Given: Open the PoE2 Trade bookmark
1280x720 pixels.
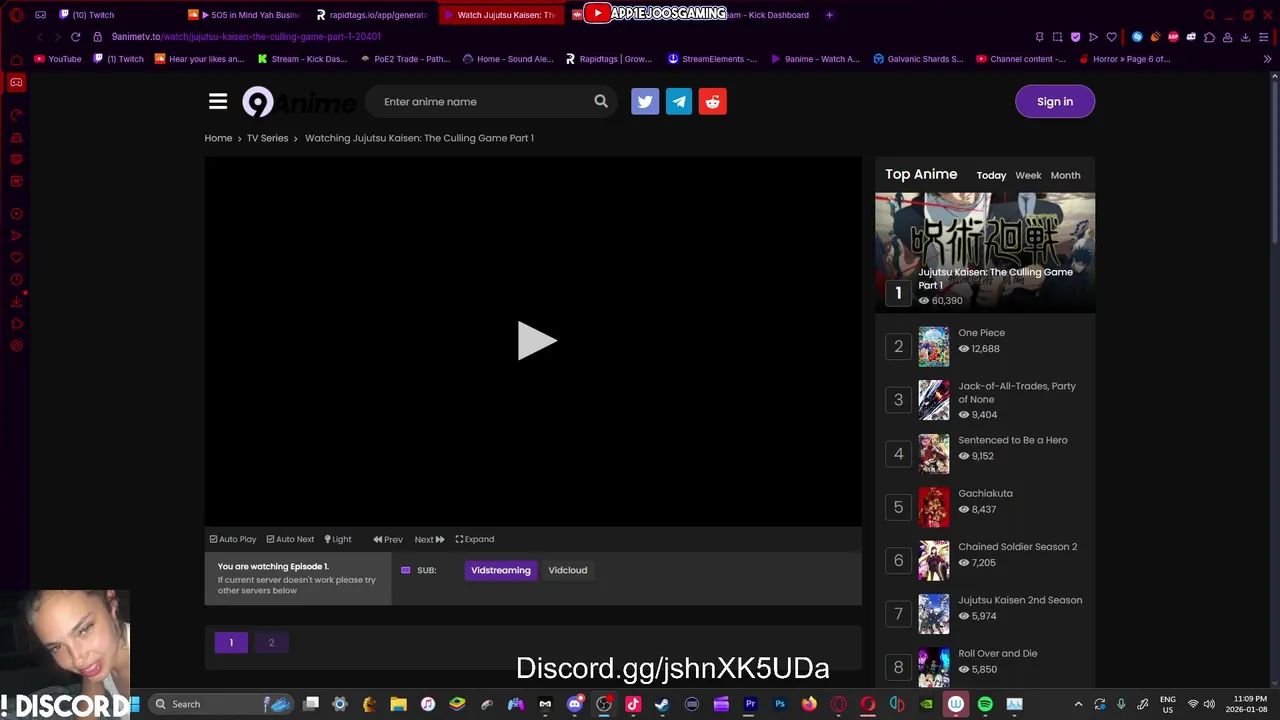Looking at the screenshot, I should [405, 59].
